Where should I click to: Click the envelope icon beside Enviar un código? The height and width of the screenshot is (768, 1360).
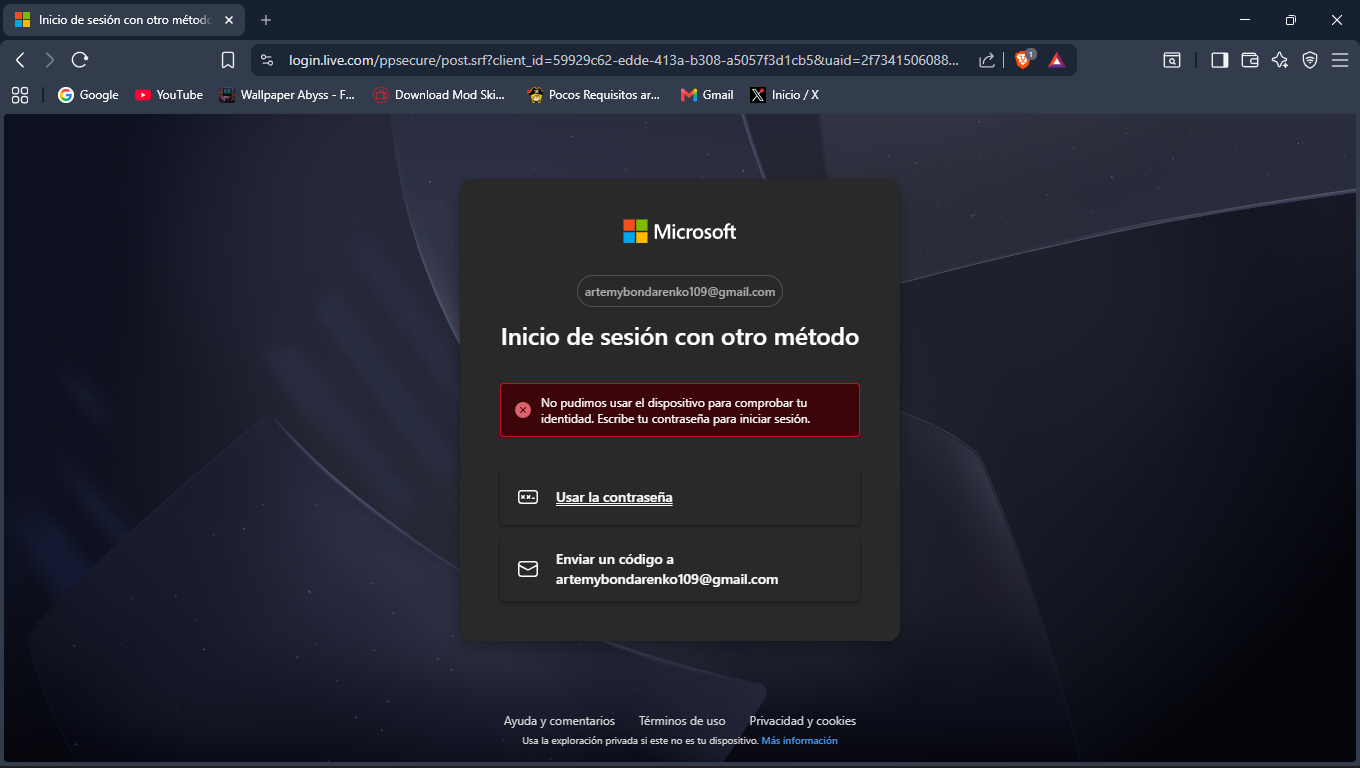click(528, 569)
